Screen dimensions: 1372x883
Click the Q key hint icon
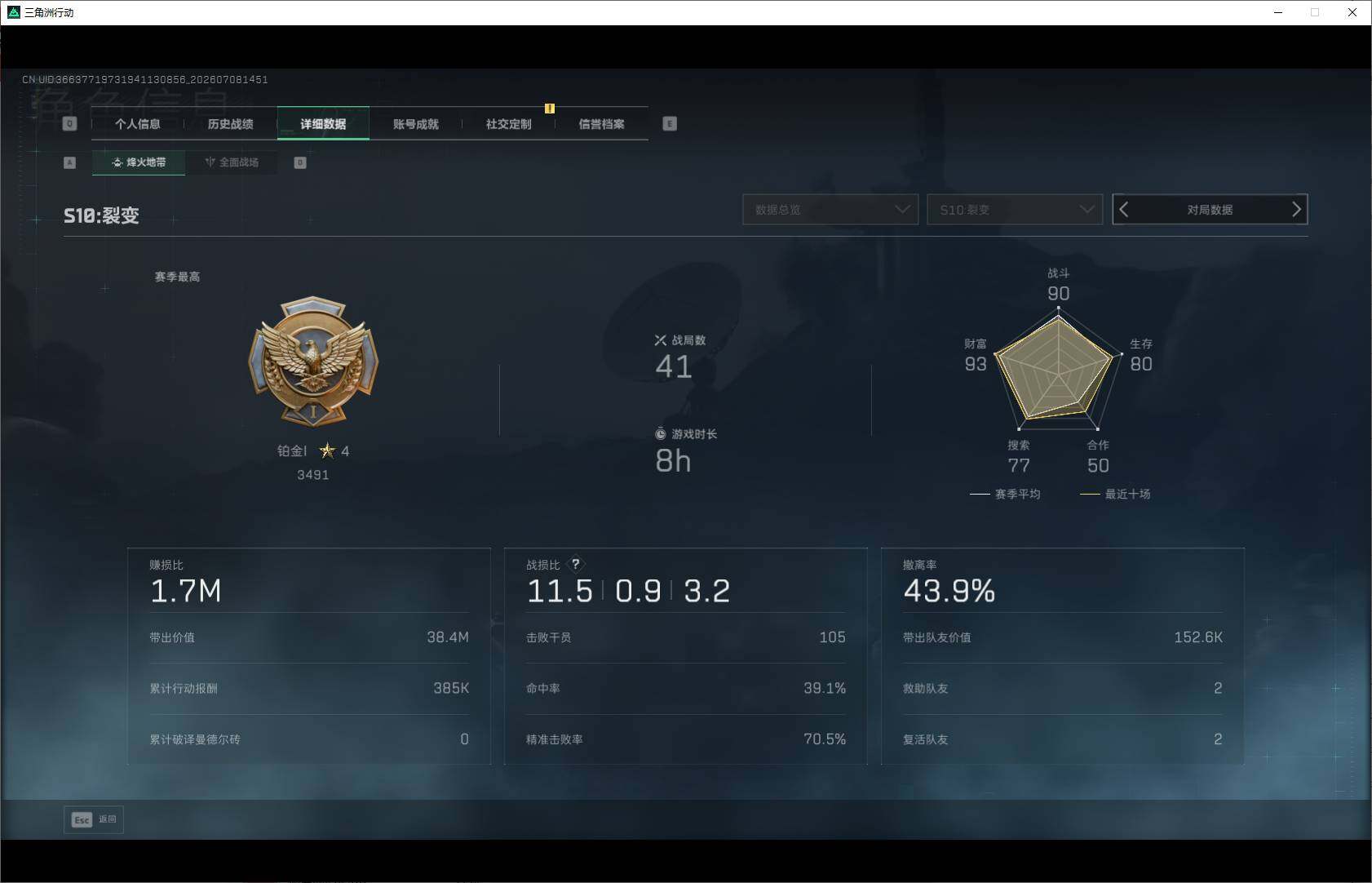69,124
